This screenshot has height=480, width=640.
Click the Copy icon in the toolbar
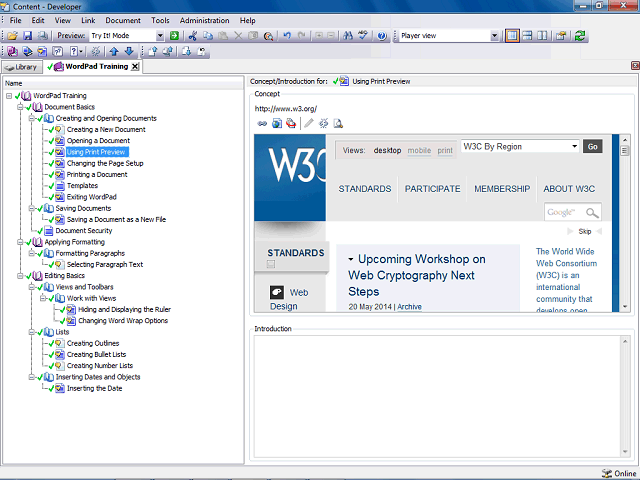click(208, 36)
